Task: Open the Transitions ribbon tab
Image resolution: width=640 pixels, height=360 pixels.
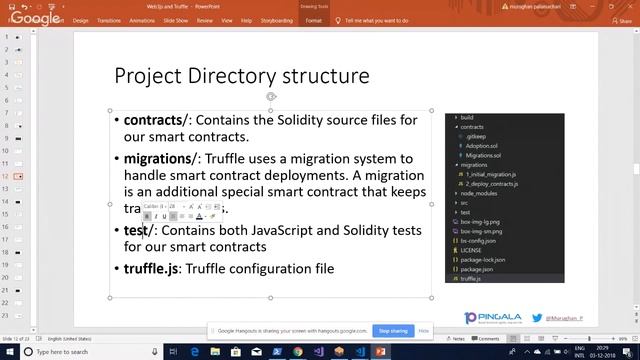Action: (109, 20)
